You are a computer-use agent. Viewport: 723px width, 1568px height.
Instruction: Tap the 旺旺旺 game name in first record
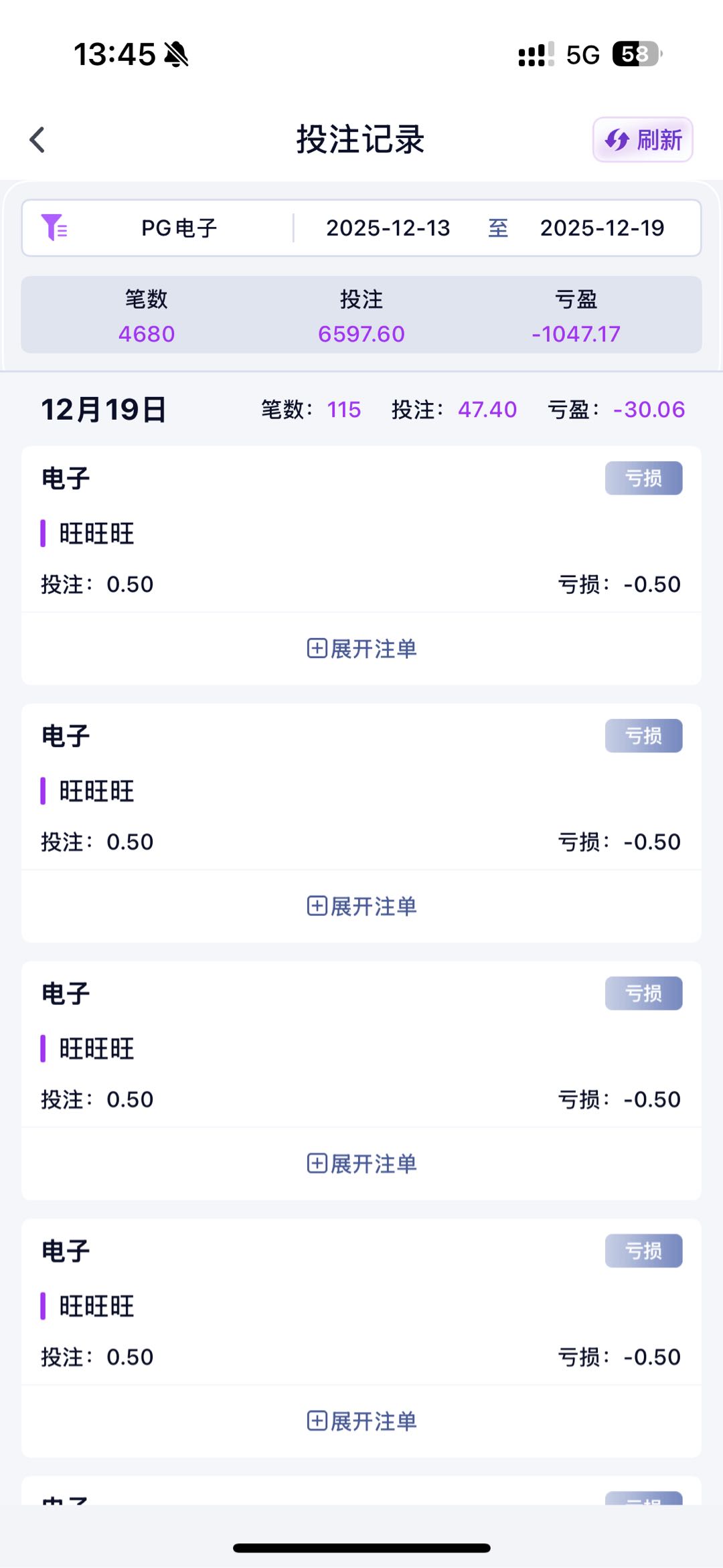(96, 534)
